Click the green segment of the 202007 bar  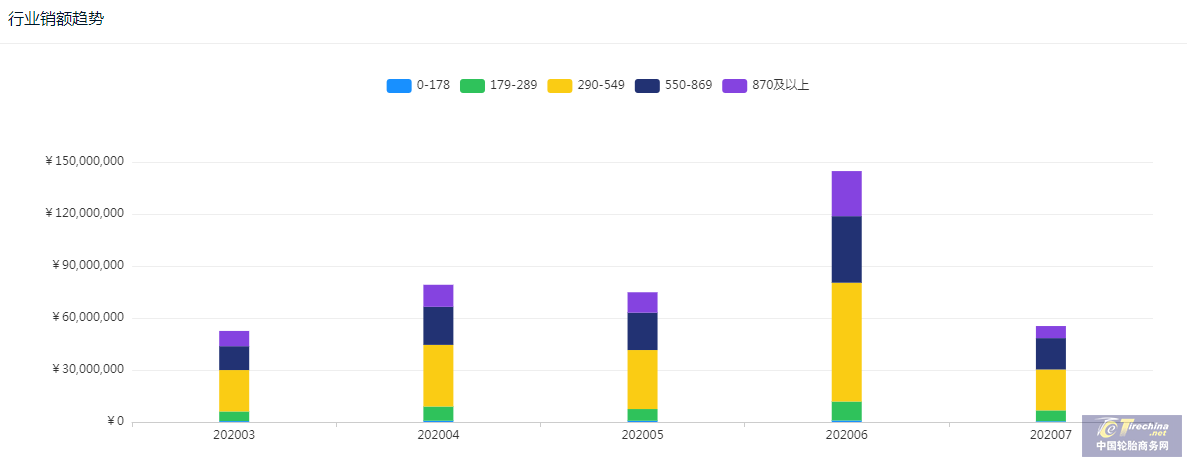(x=1051, y=416)
